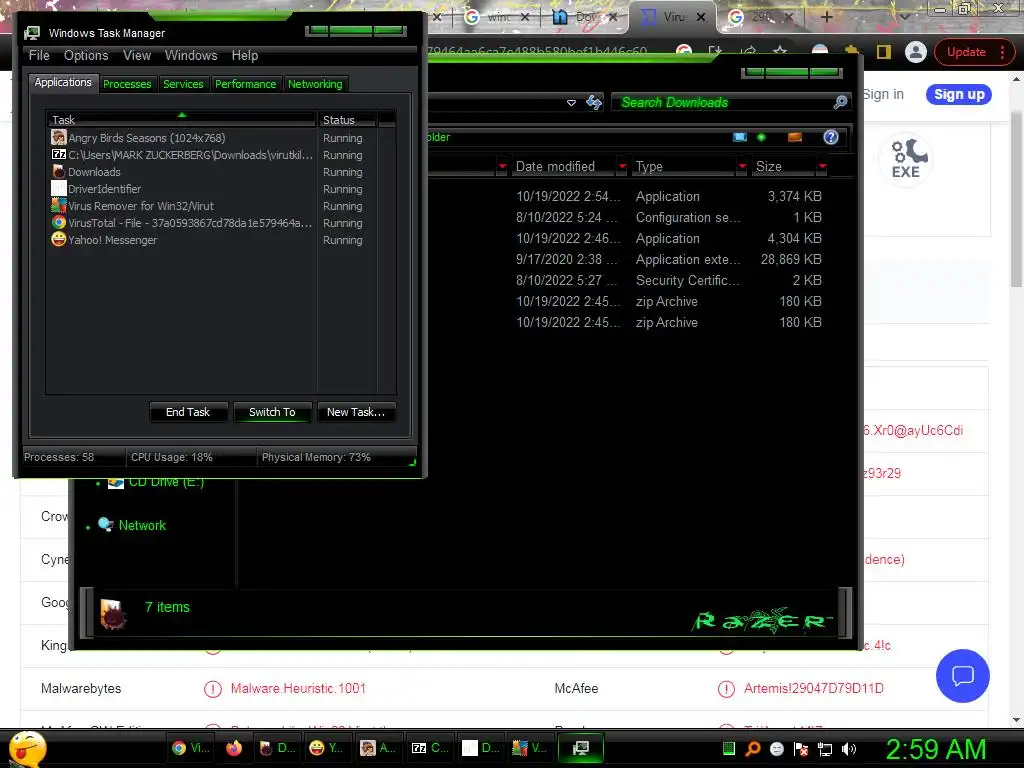The image size is (1024, 768).
Task: Open the Options menu in Task Manager
Action: coord(86,56)
